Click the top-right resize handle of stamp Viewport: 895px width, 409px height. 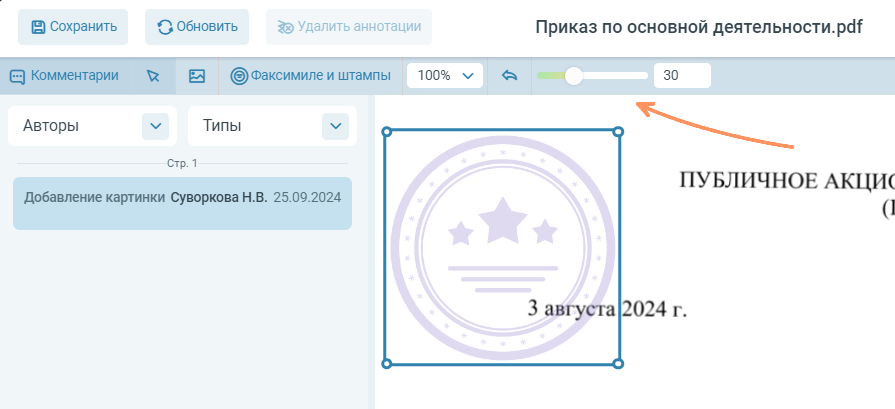[618, 131]
